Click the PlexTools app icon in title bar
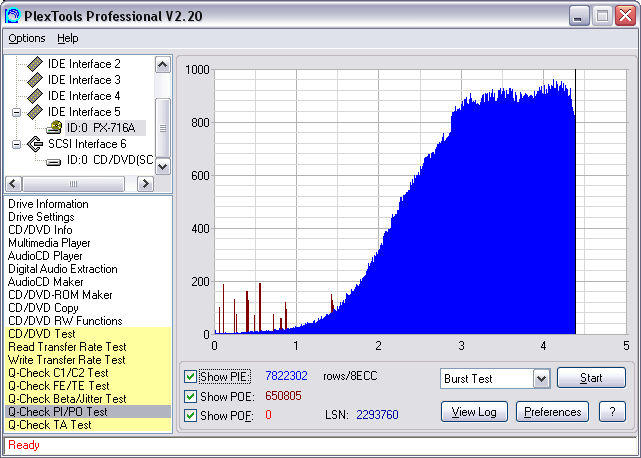This screenshot has width=641, height=458. pos(12,16)
